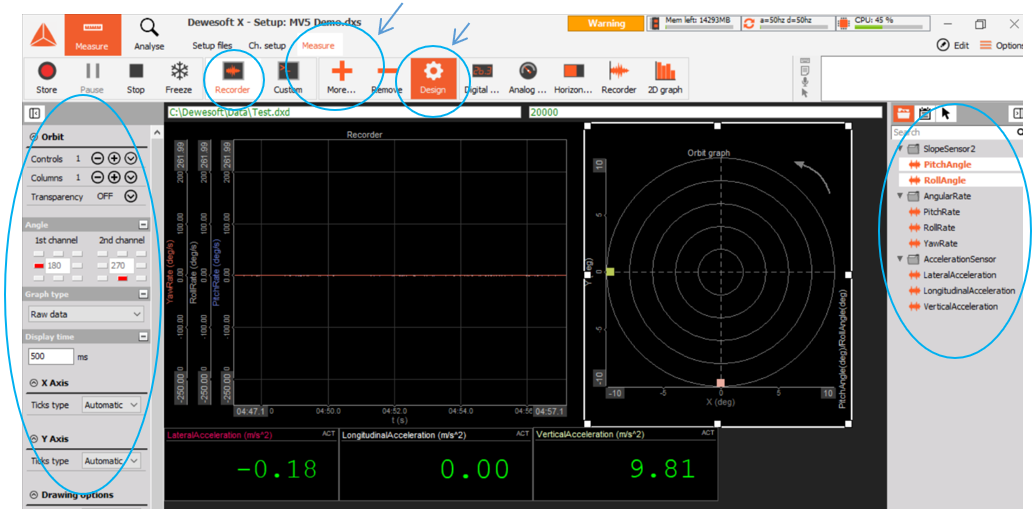Image resolution: width=1033 pixels, height=516 pixels.
Task: Click the sample rate sync indicator
Action: coord(787,24)
